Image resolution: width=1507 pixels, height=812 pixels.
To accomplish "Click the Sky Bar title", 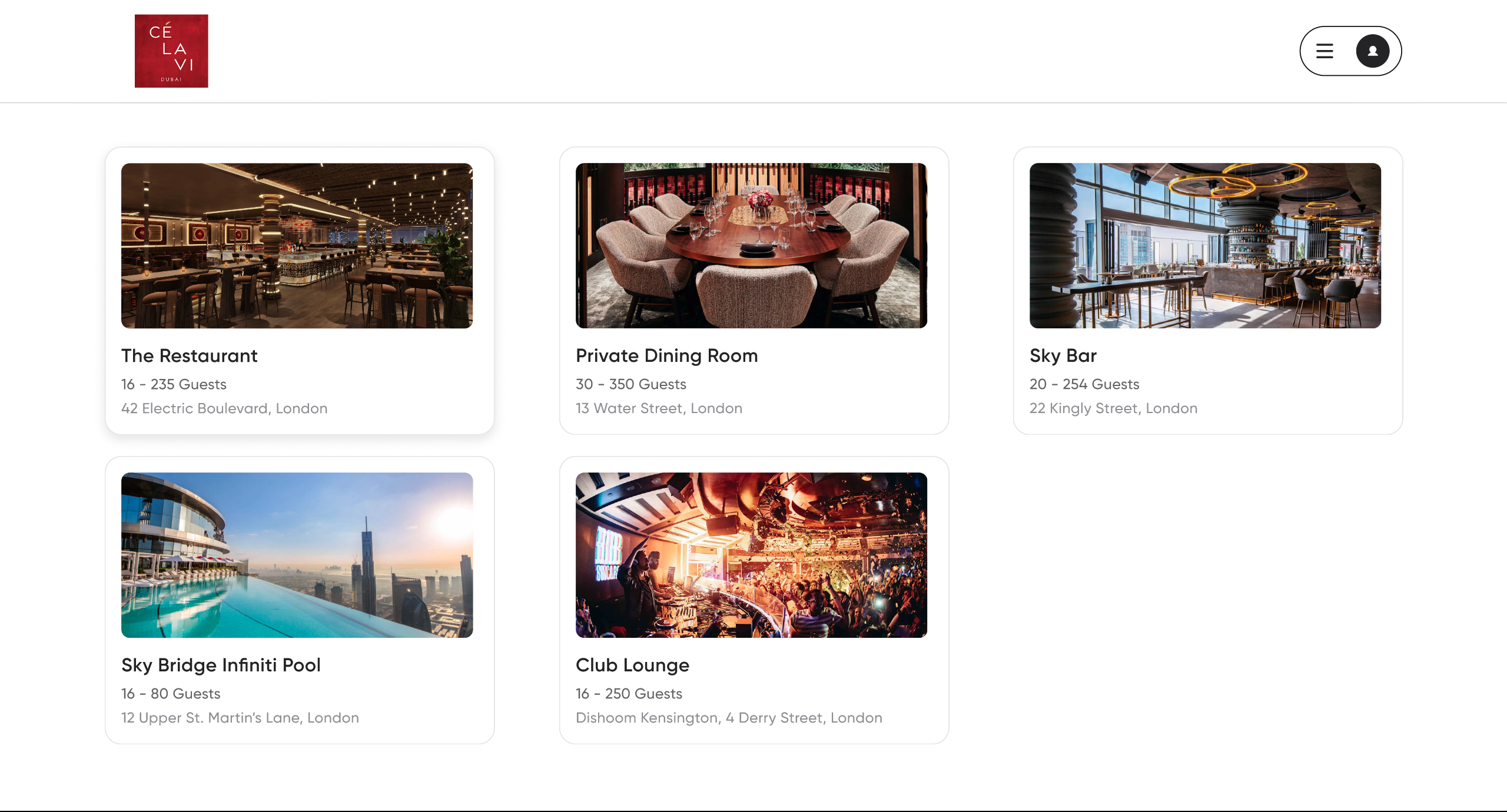I will [1063, 355].
